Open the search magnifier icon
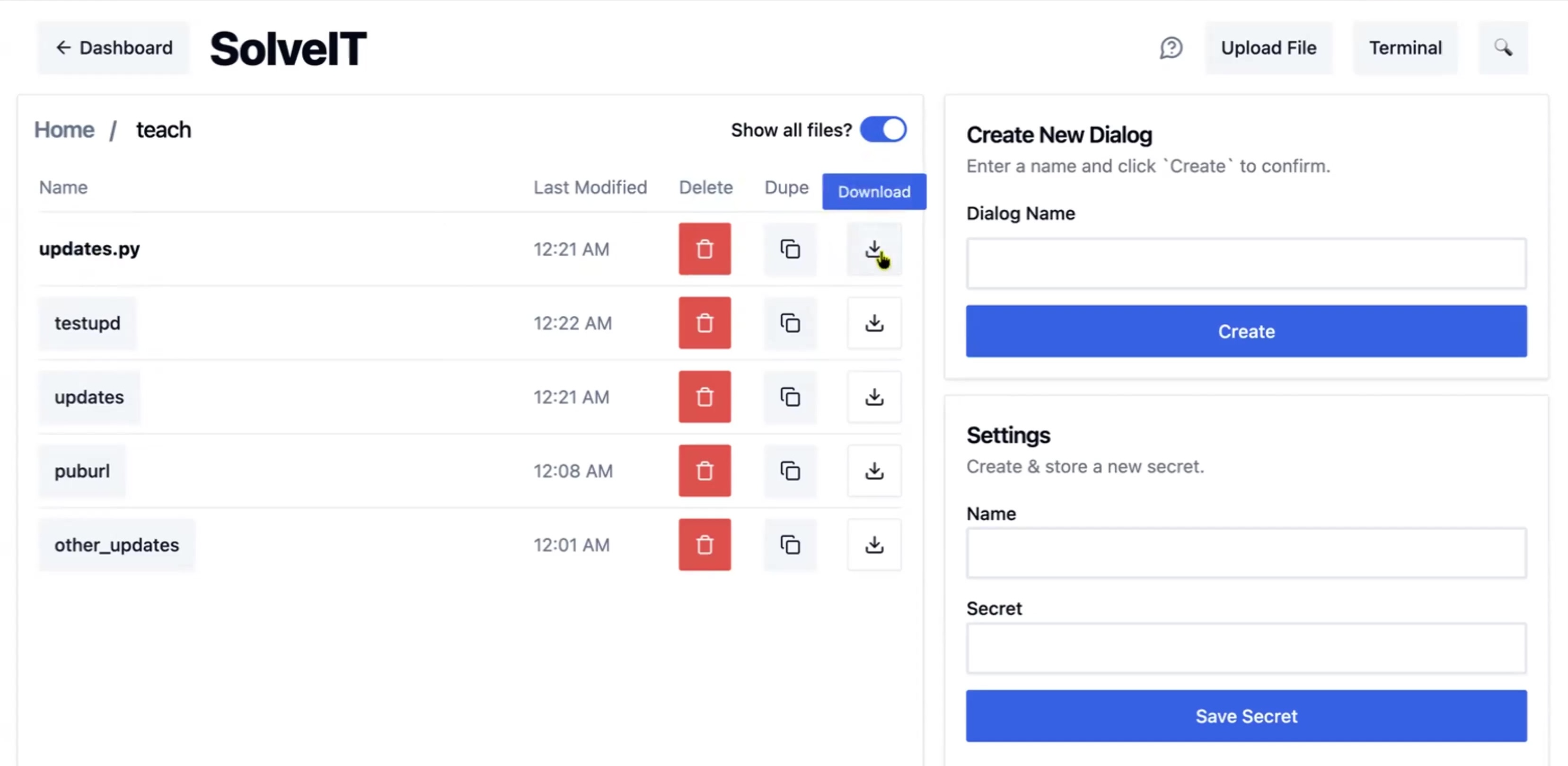This screenshot has width=1568, height=766. (x=1502, y=47)
